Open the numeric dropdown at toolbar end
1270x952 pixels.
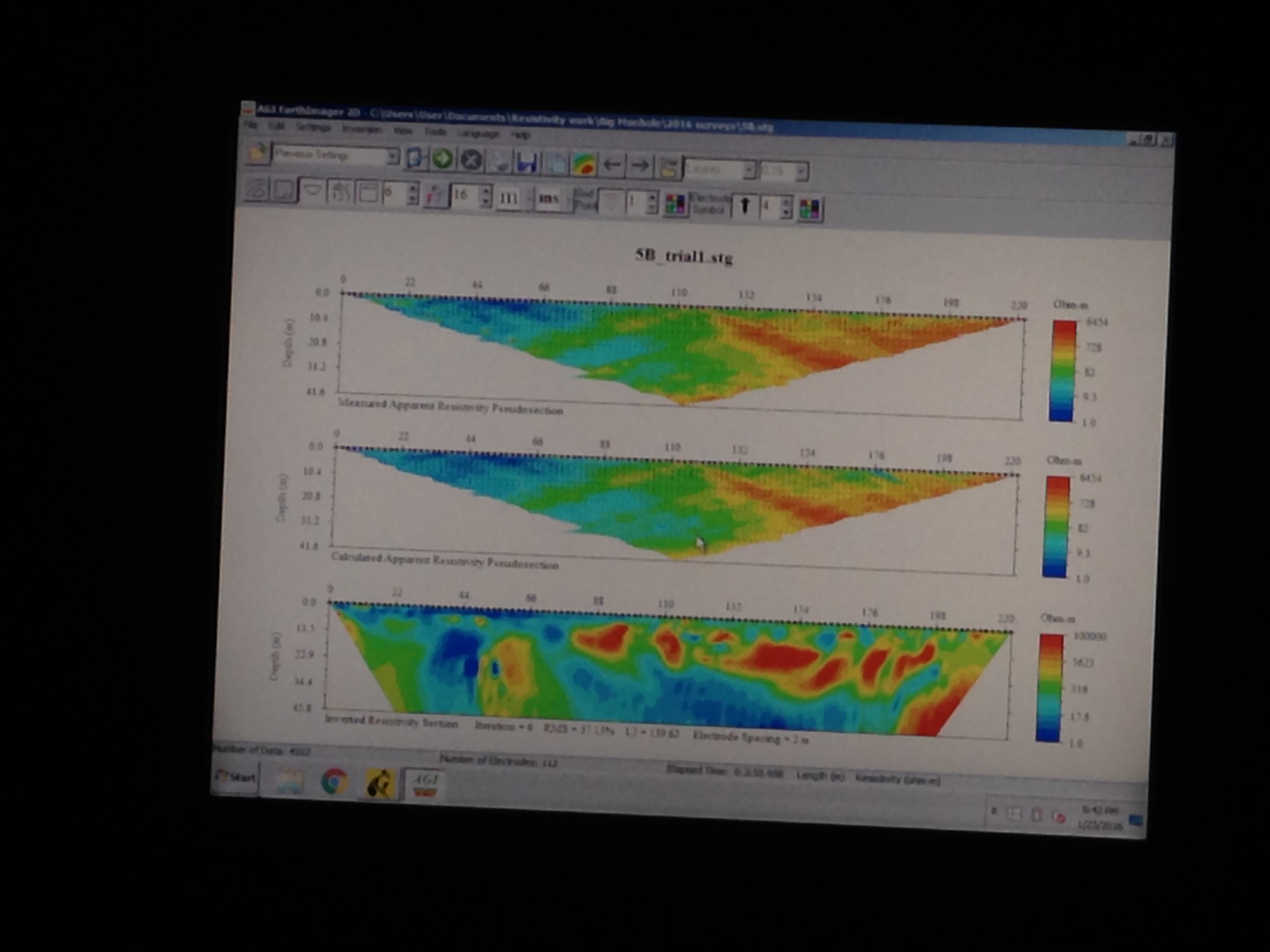tap(784, 171)
